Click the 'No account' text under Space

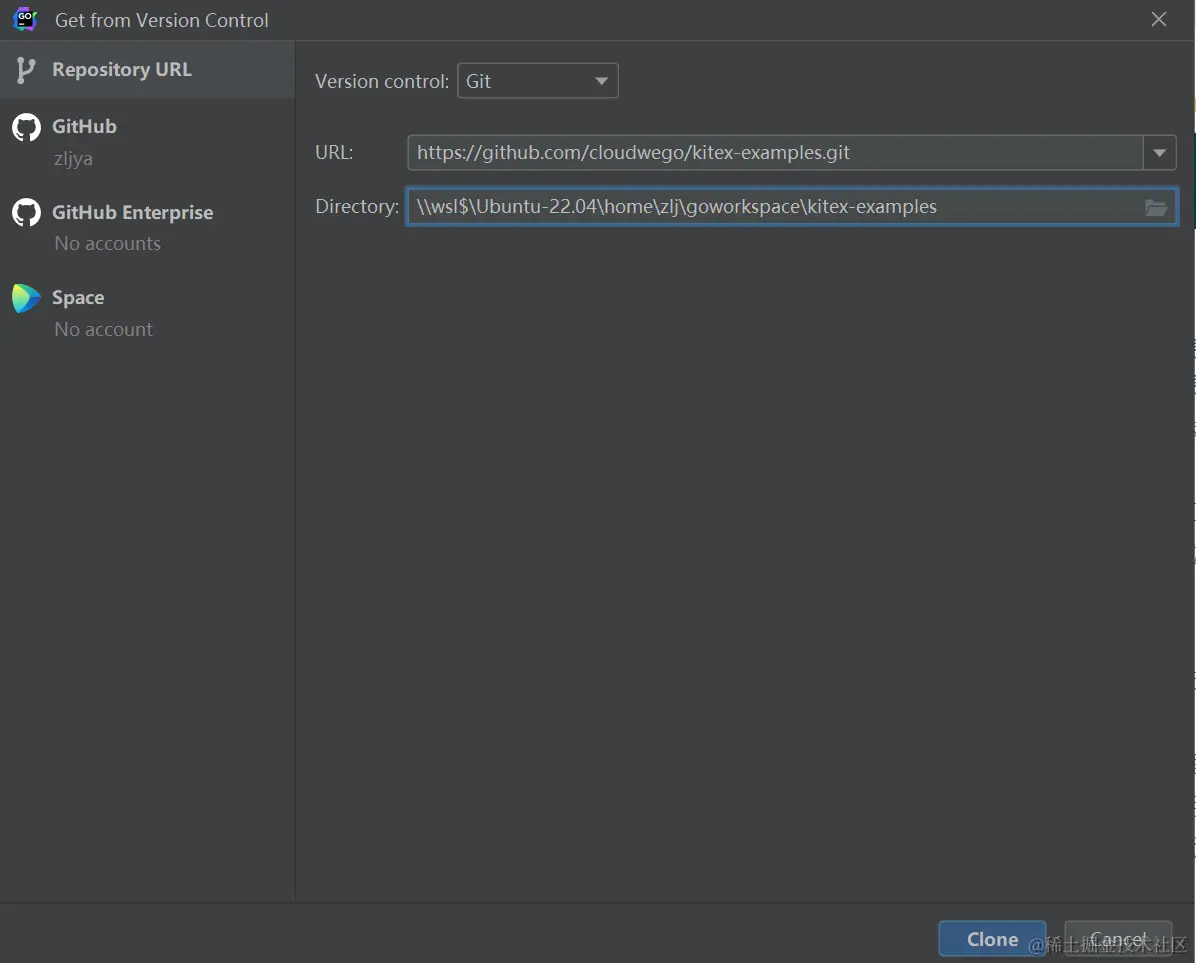[x=103, y=329]
